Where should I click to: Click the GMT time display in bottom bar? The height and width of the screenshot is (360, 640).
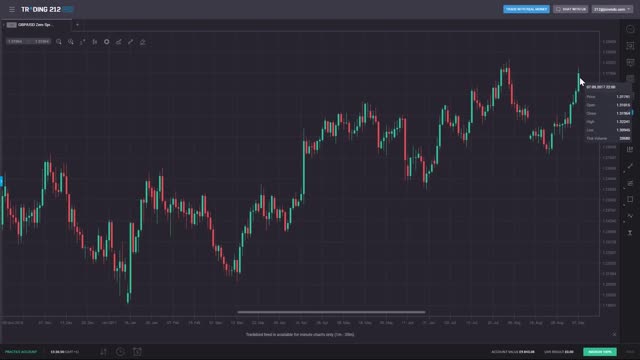pos(64,351)
